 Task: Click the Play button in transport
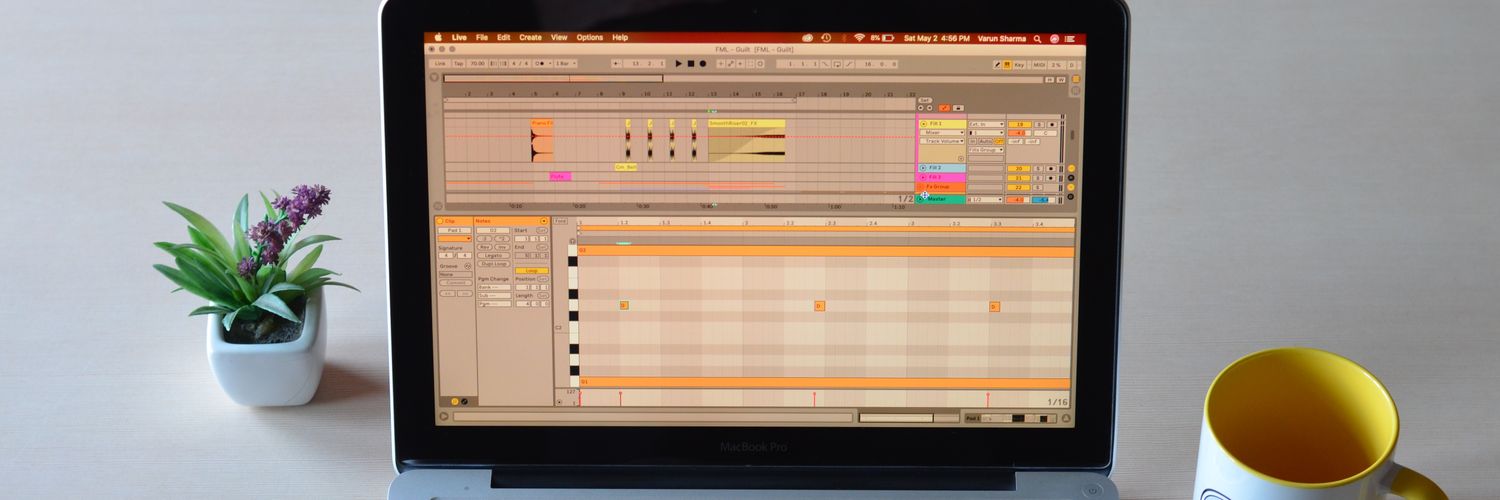(x=678, y=63)
